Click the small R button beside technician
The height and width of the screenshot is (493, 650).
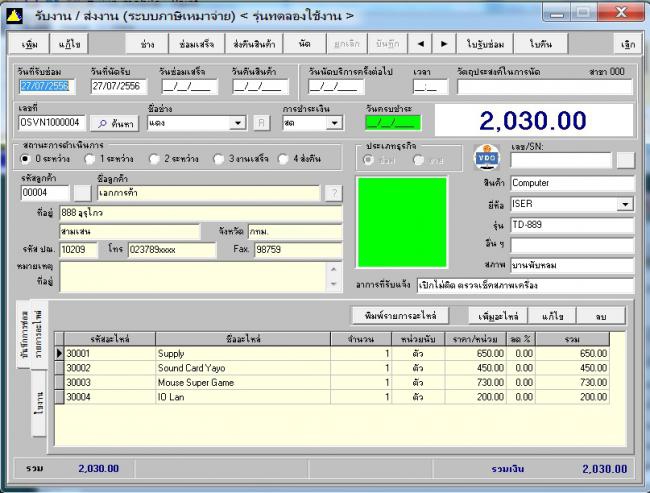(261, 122)
